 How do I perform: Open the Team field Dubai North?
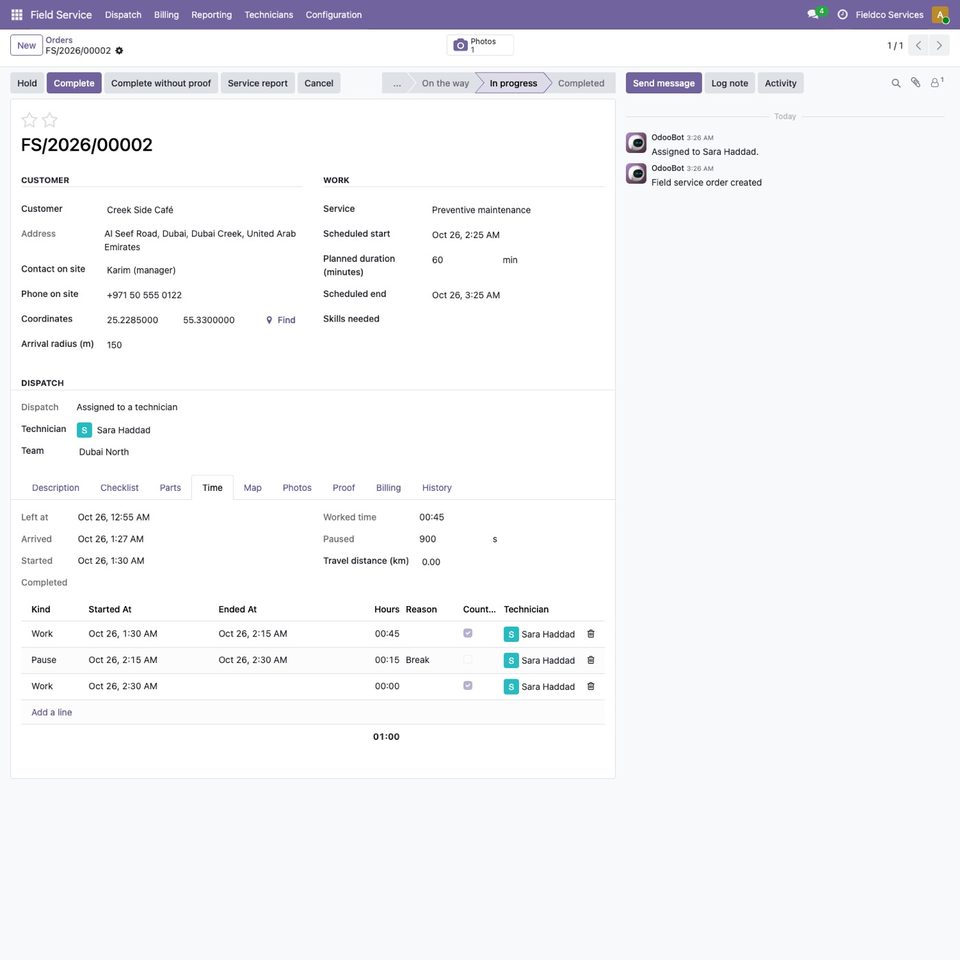pos(104,452)
